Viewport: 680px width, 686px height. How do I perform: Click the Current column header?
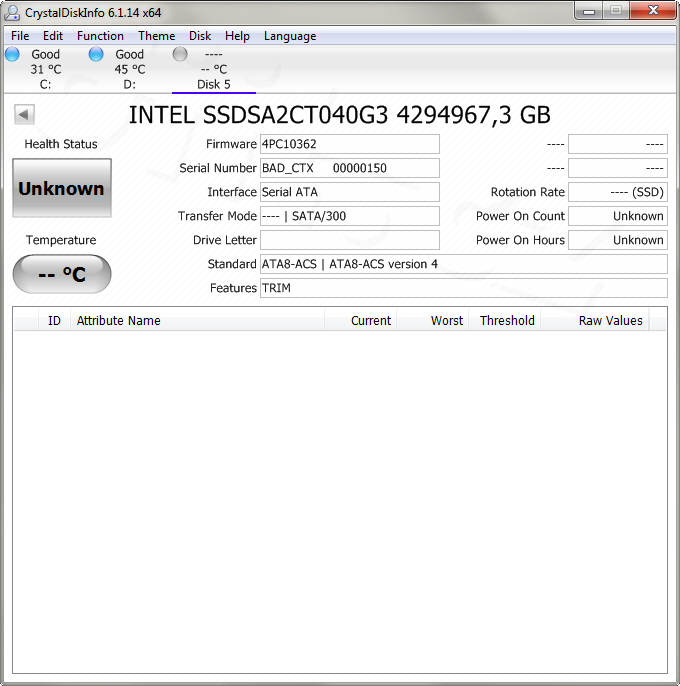[361, 321]
